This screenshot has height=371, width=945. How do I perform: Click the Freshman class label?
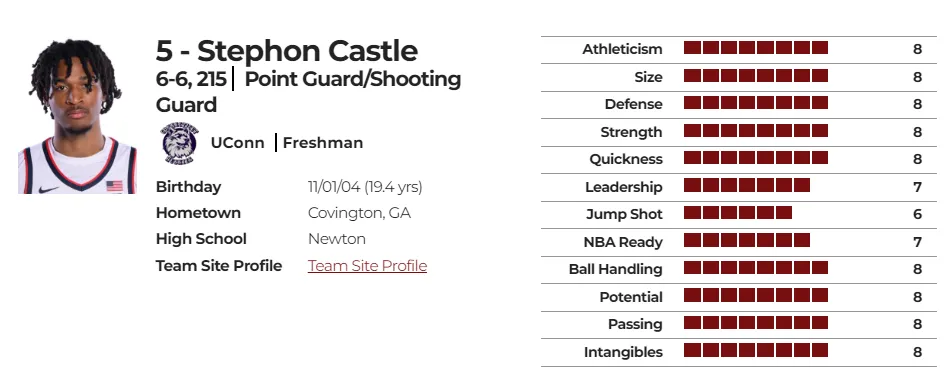(x=323, y=143)
